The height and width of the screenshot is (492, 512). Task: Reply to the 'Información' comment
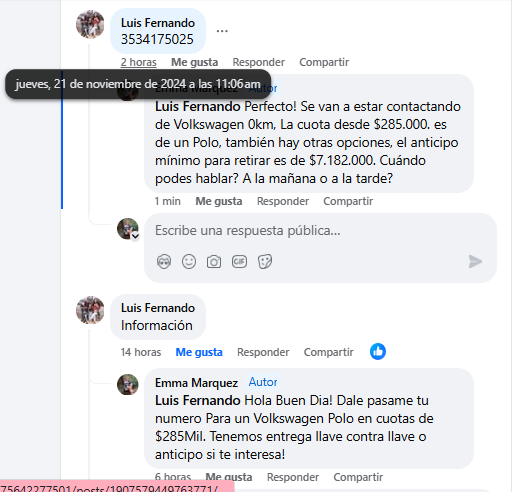click(263, 352)
